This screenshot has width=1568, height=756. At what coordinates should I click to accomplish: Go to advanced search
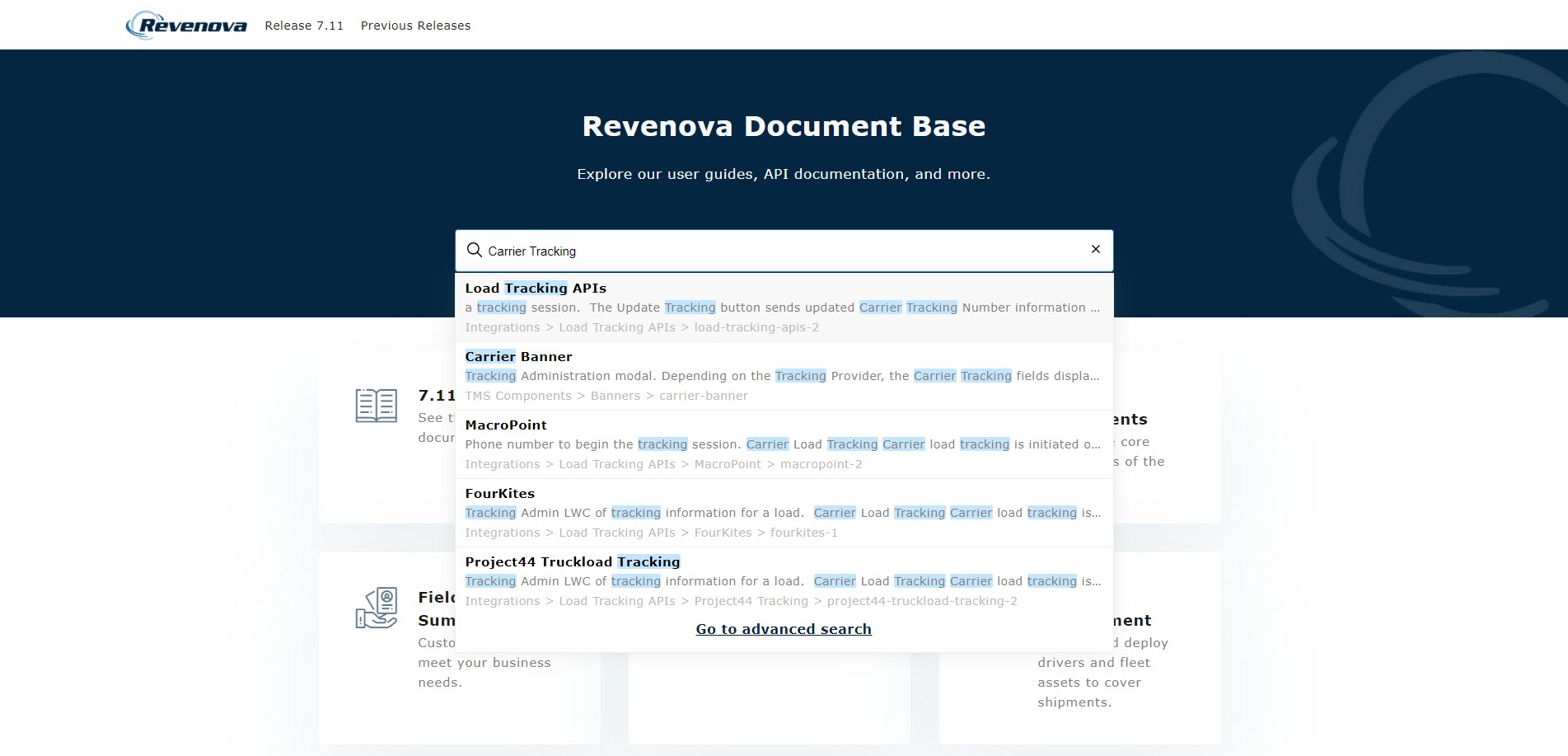783,628
